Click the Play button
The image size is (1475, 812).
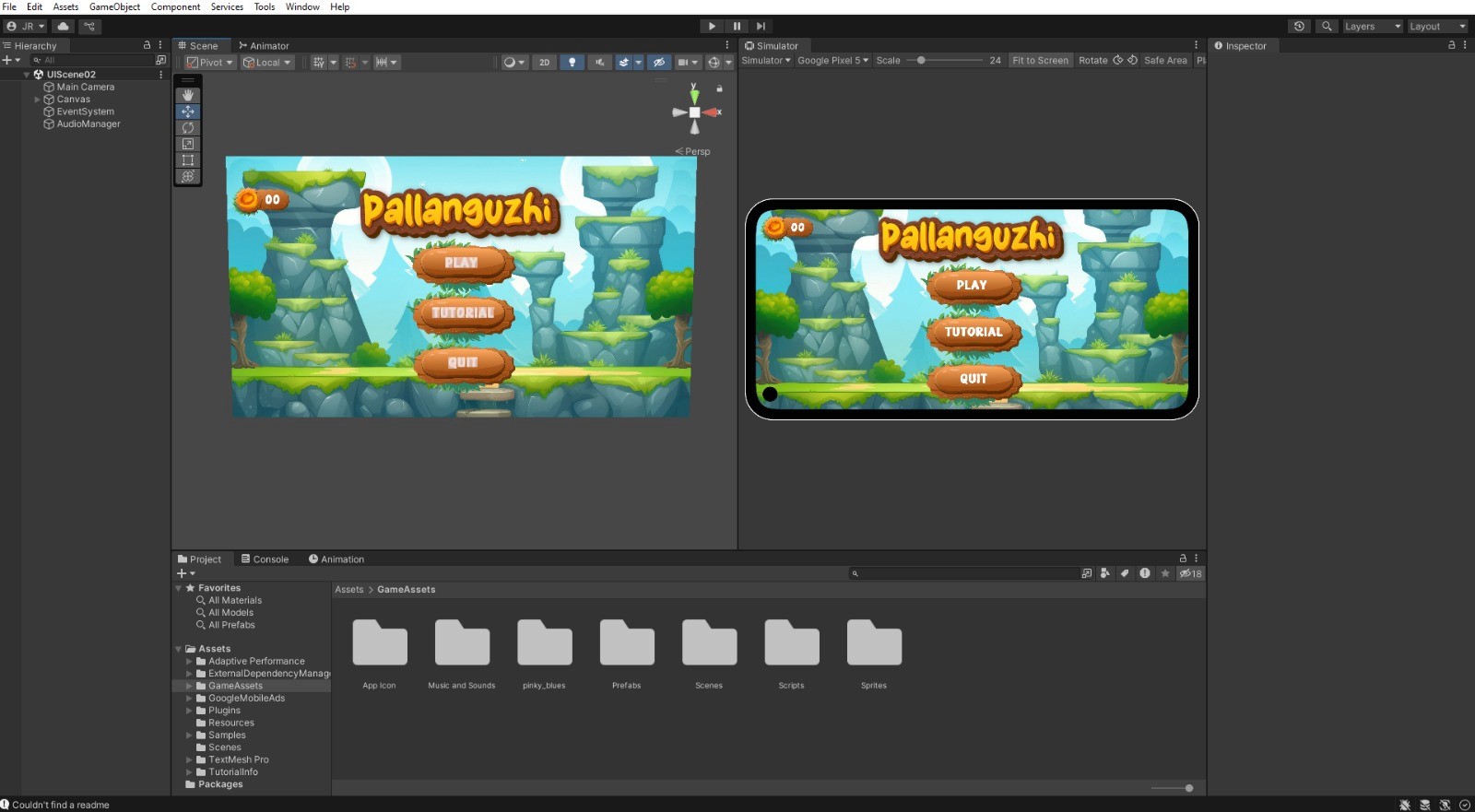click(712, 26)
